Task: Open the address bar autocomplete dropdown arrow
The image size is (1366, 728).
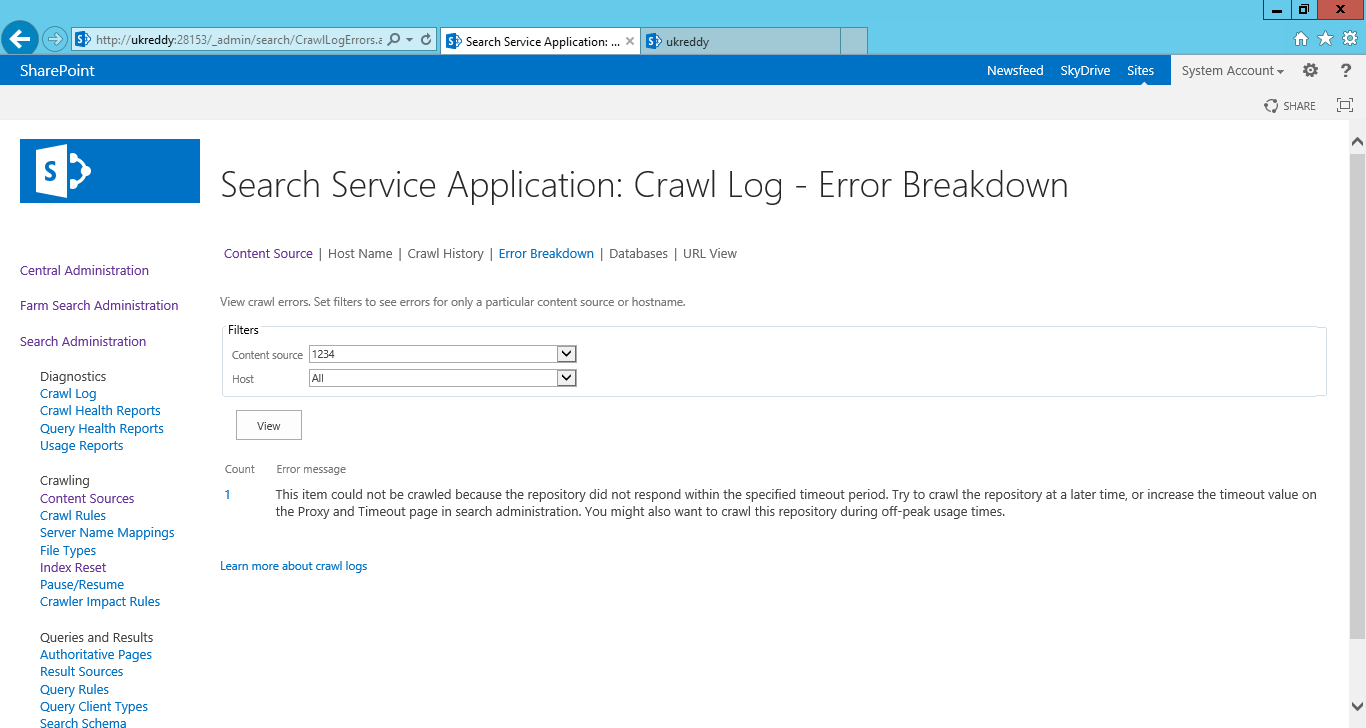Action: click(410, 40)
